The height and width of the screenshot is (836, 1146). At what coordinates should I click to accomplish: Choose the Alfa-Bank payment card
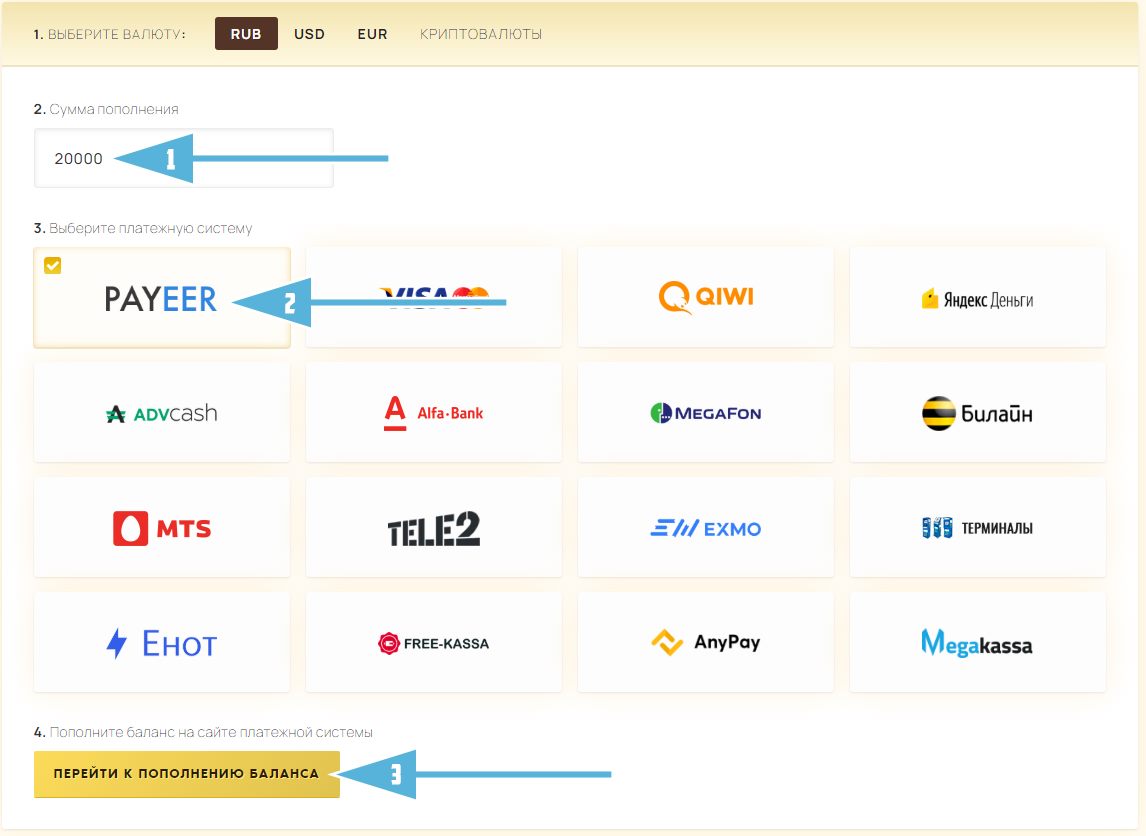[433, 413]
